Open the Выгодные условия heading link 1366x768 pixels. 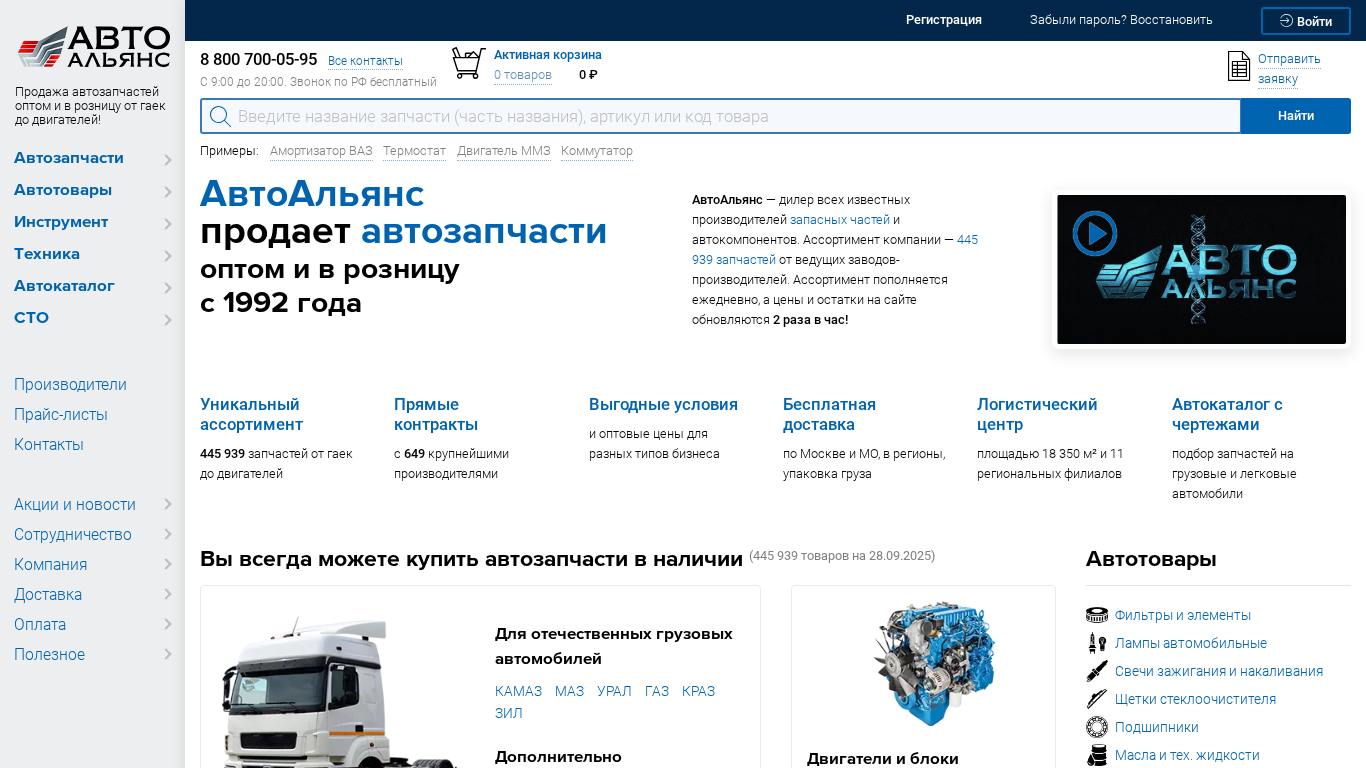point(663,405)
